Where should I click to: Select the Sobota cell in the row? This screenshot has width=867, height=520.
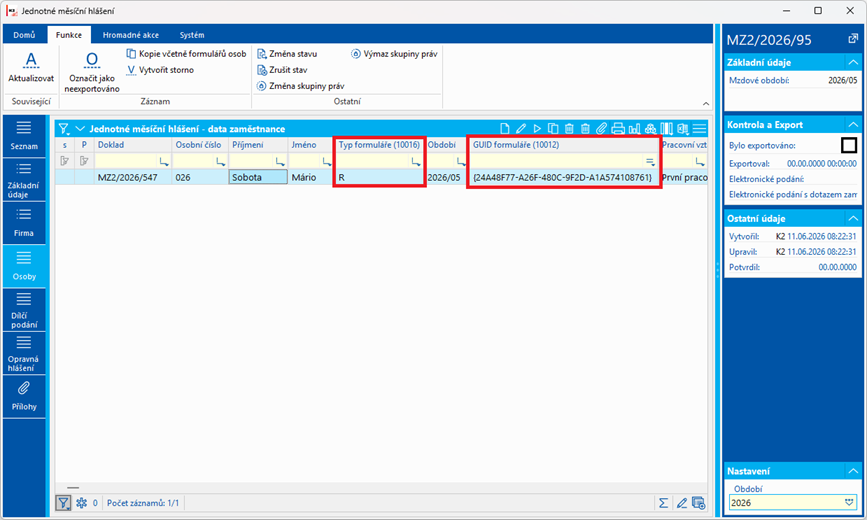(258, 178)
